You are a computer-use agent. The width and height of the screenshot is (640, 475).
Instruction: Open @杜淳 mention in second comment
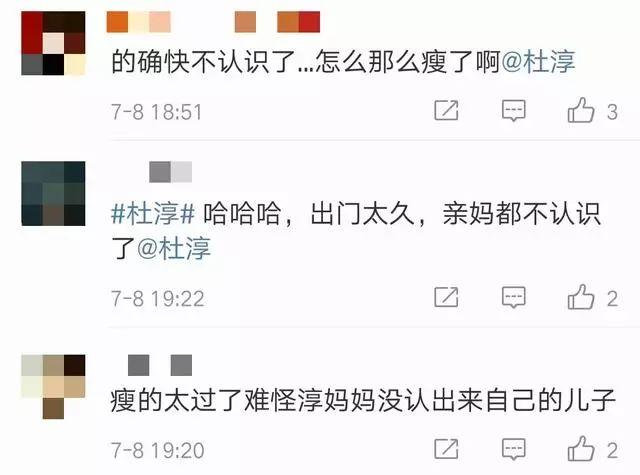174,248
